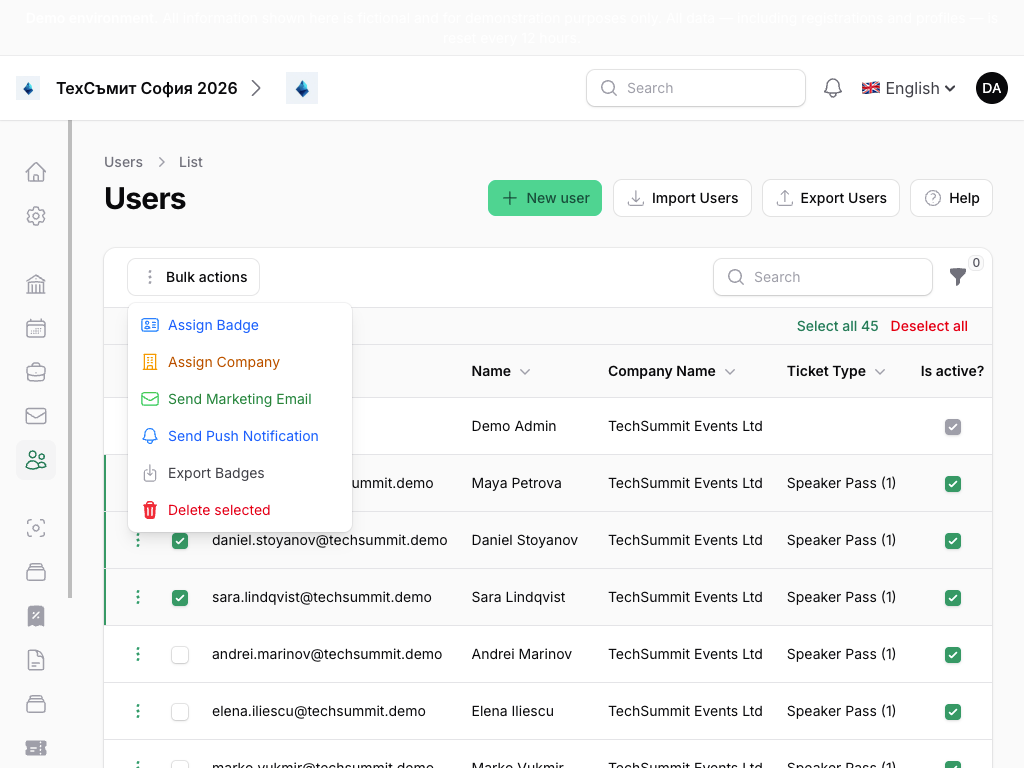The width and height of the screenshot is (1024, 768).
Task: Select Elena Iliescu row checkbox
Action: pos(180,711)
